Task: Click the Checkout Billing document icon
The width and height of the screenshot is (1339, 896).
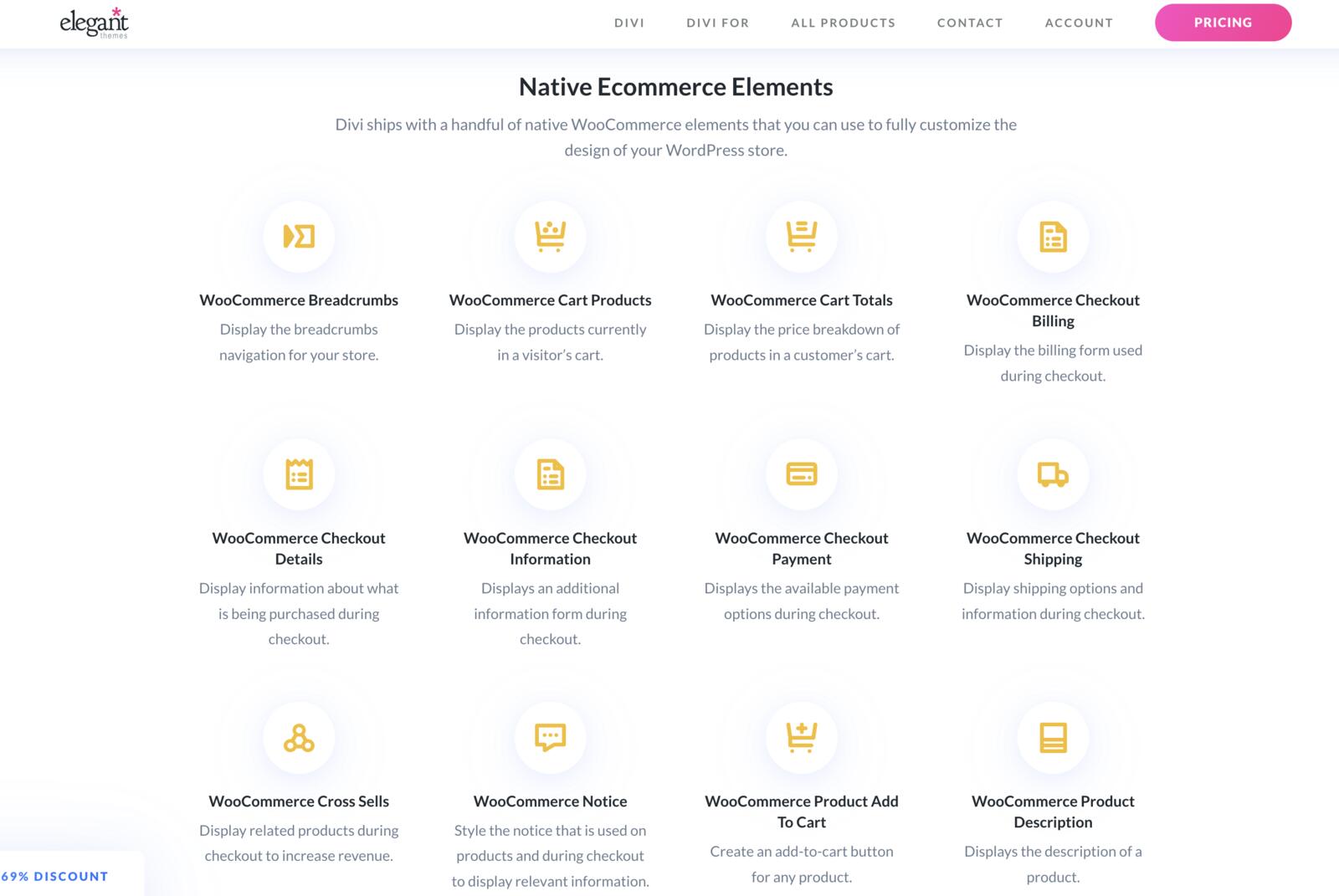Action: coord(1053,237)
